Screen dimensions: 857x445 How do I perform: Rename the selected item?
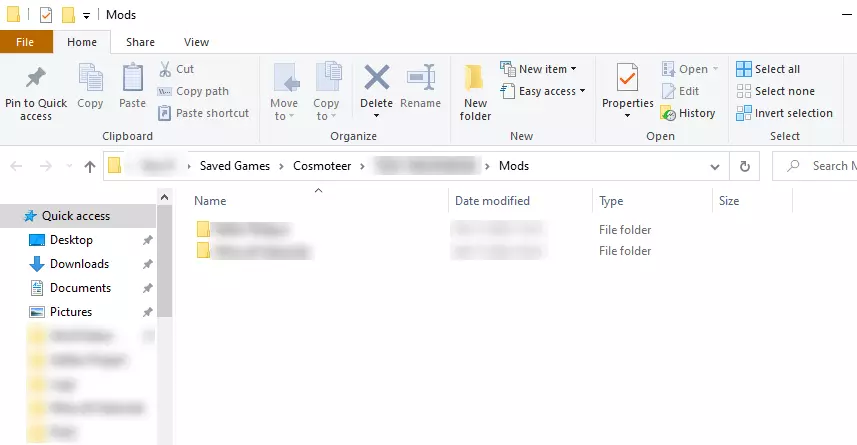(420, 86)
